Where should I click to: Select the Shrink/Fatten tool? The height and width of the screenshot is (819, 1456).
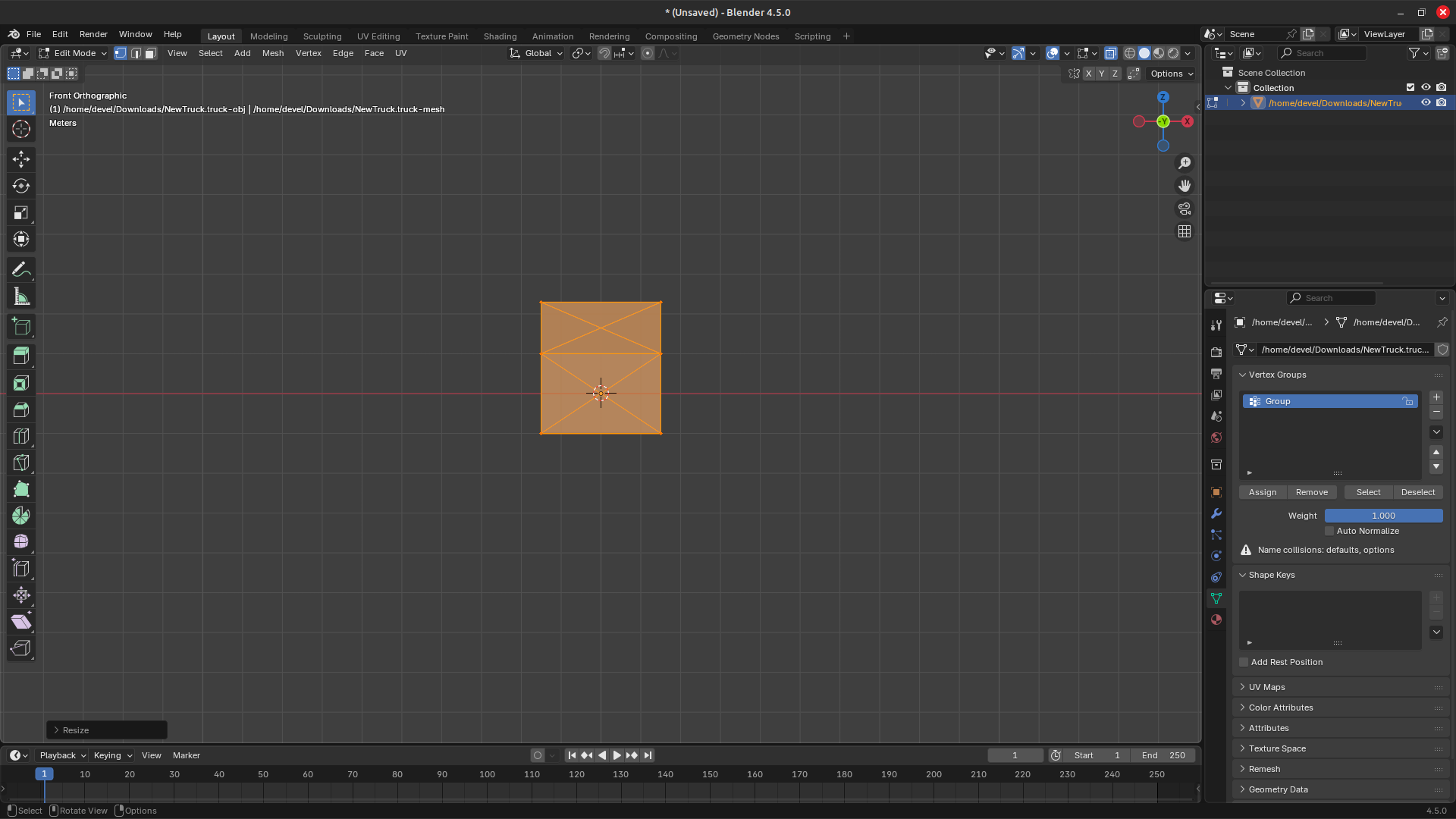pos(21,595)
